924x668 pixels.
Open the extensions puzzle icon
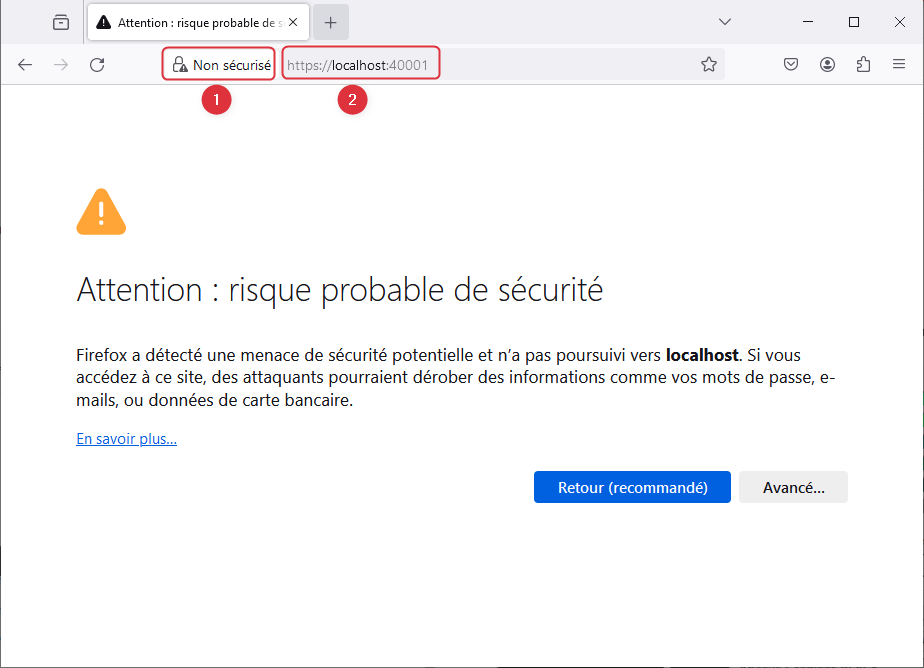point(863,64)
